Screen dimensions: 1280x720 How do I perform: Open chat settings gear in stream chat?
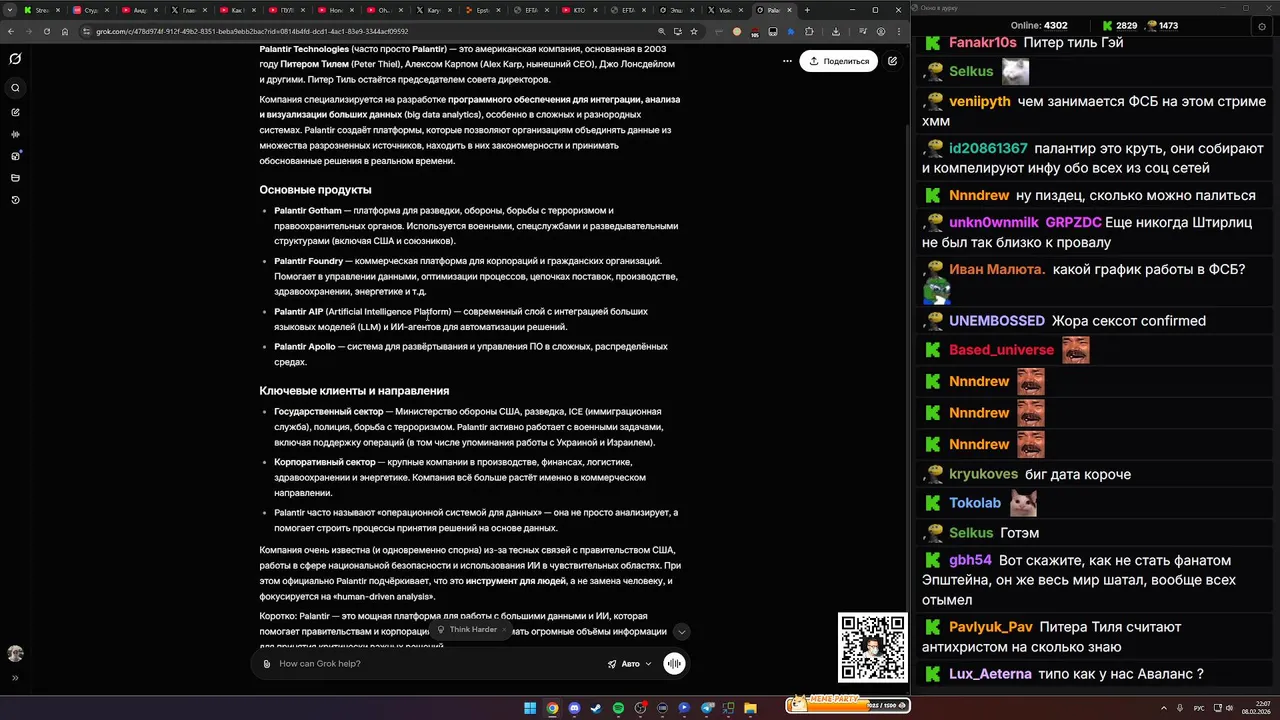(x=1261, y=26)
